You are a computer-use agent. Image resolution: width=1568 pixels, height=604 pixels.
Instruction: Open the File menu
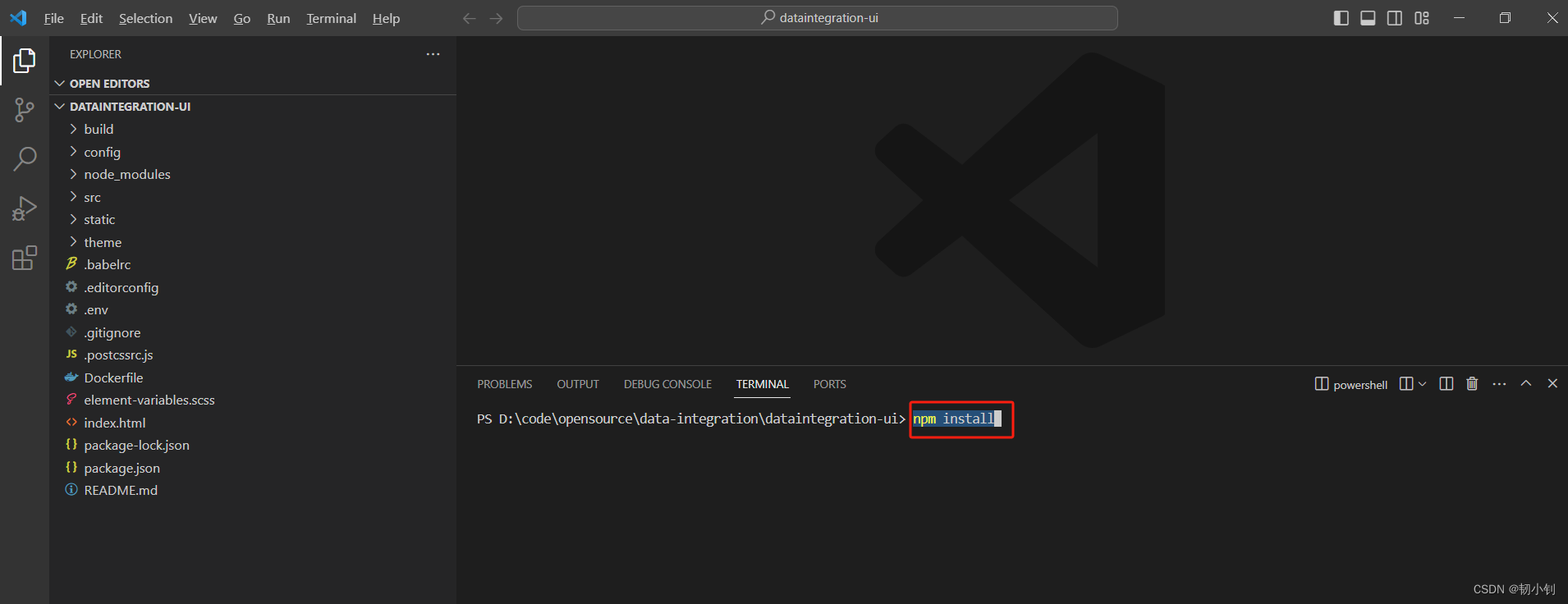53,18
